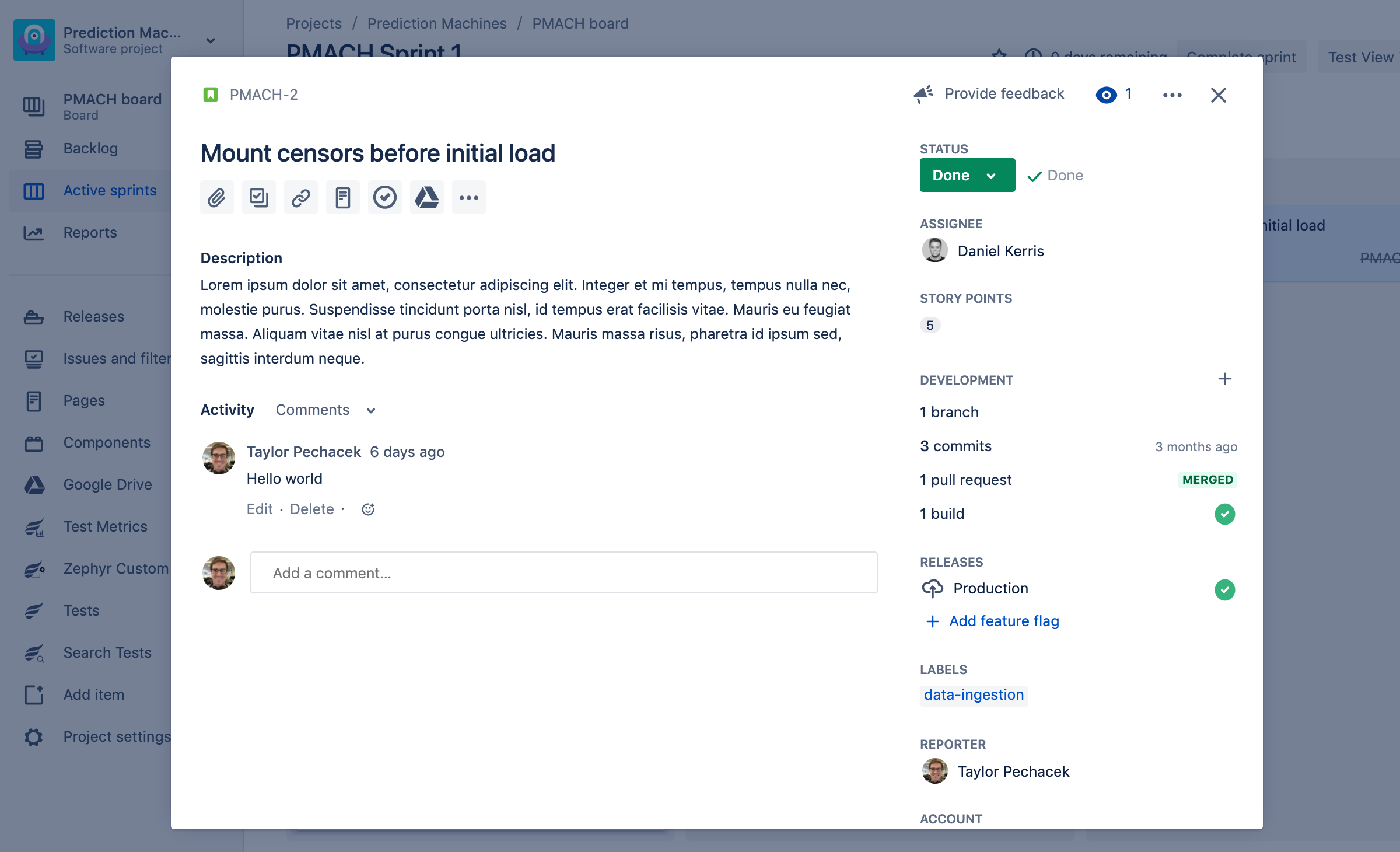Click the Google Drive icon in toolbar

425,197
